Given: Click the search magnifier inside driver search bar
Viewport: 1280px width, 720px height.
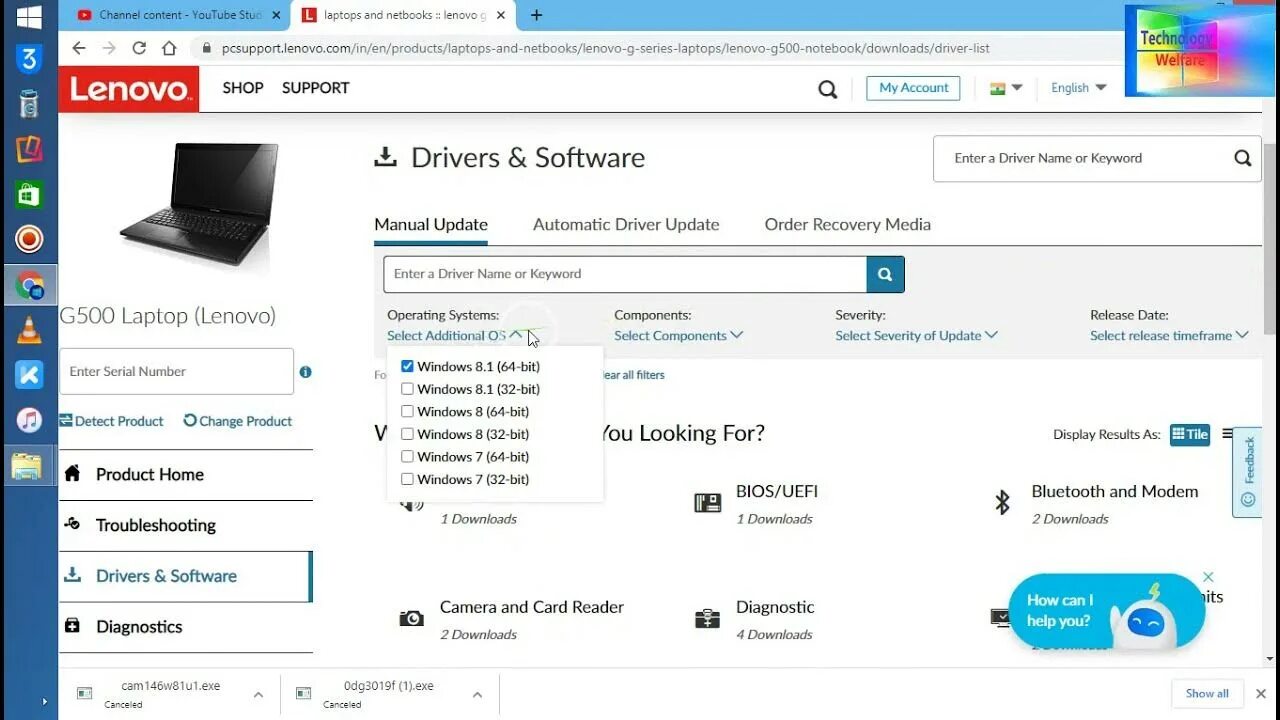Looking at the screenshot, I should (884, 273).
